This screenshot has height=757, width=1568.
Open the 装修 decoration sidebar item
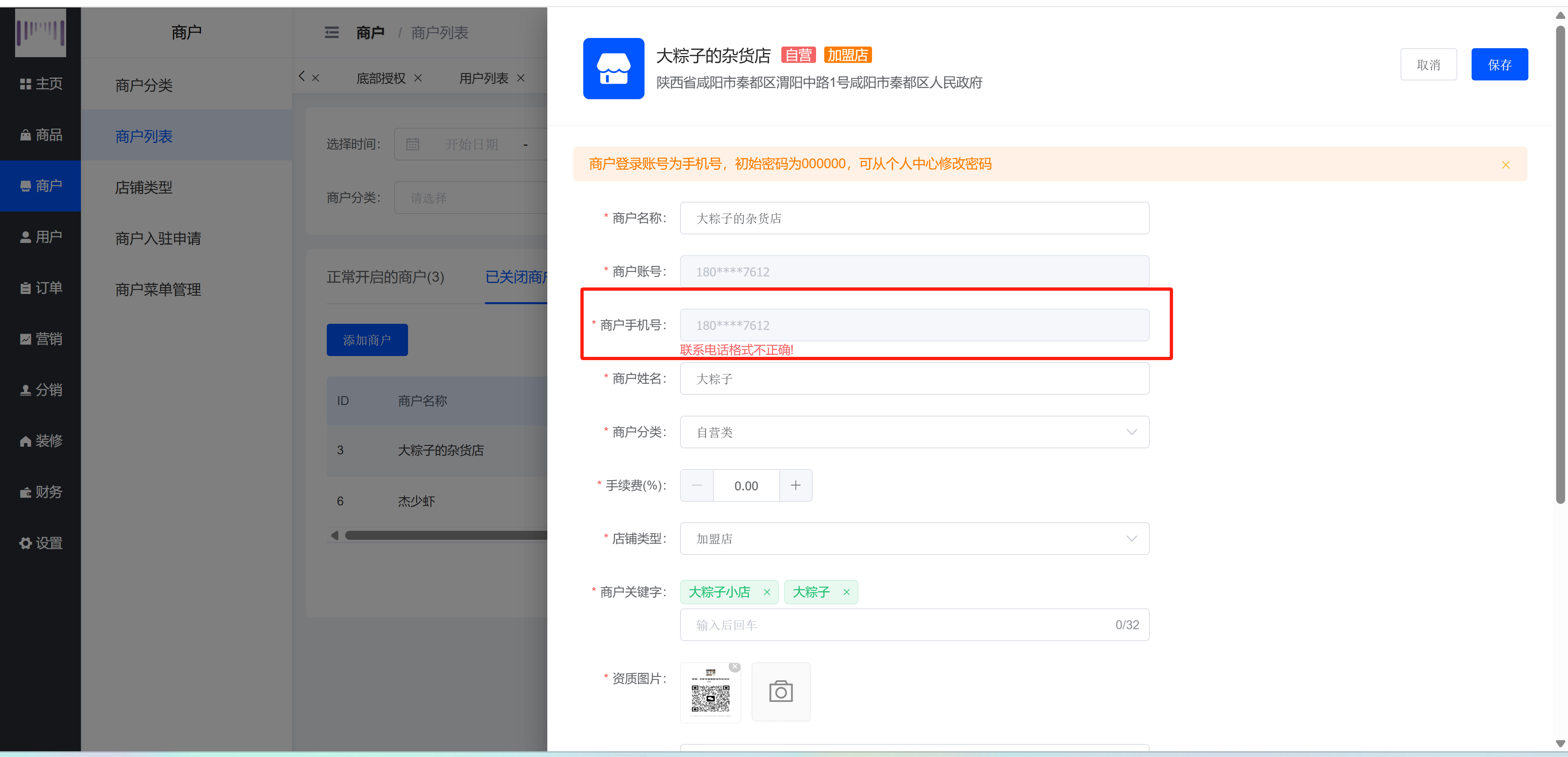[x=40, y=441]
